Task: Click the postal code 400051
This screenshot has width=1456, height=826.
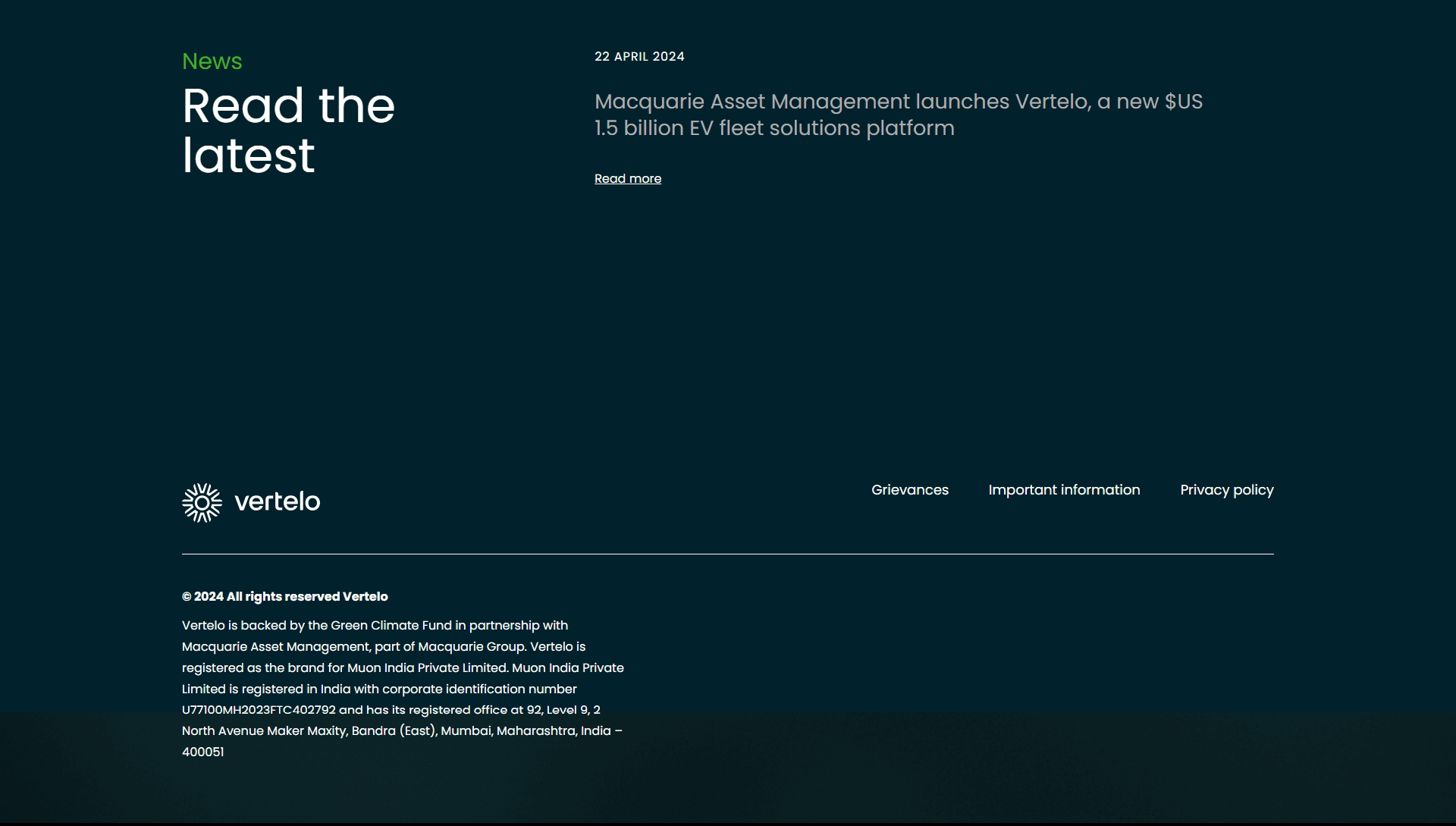Action: tap(203, 752)
